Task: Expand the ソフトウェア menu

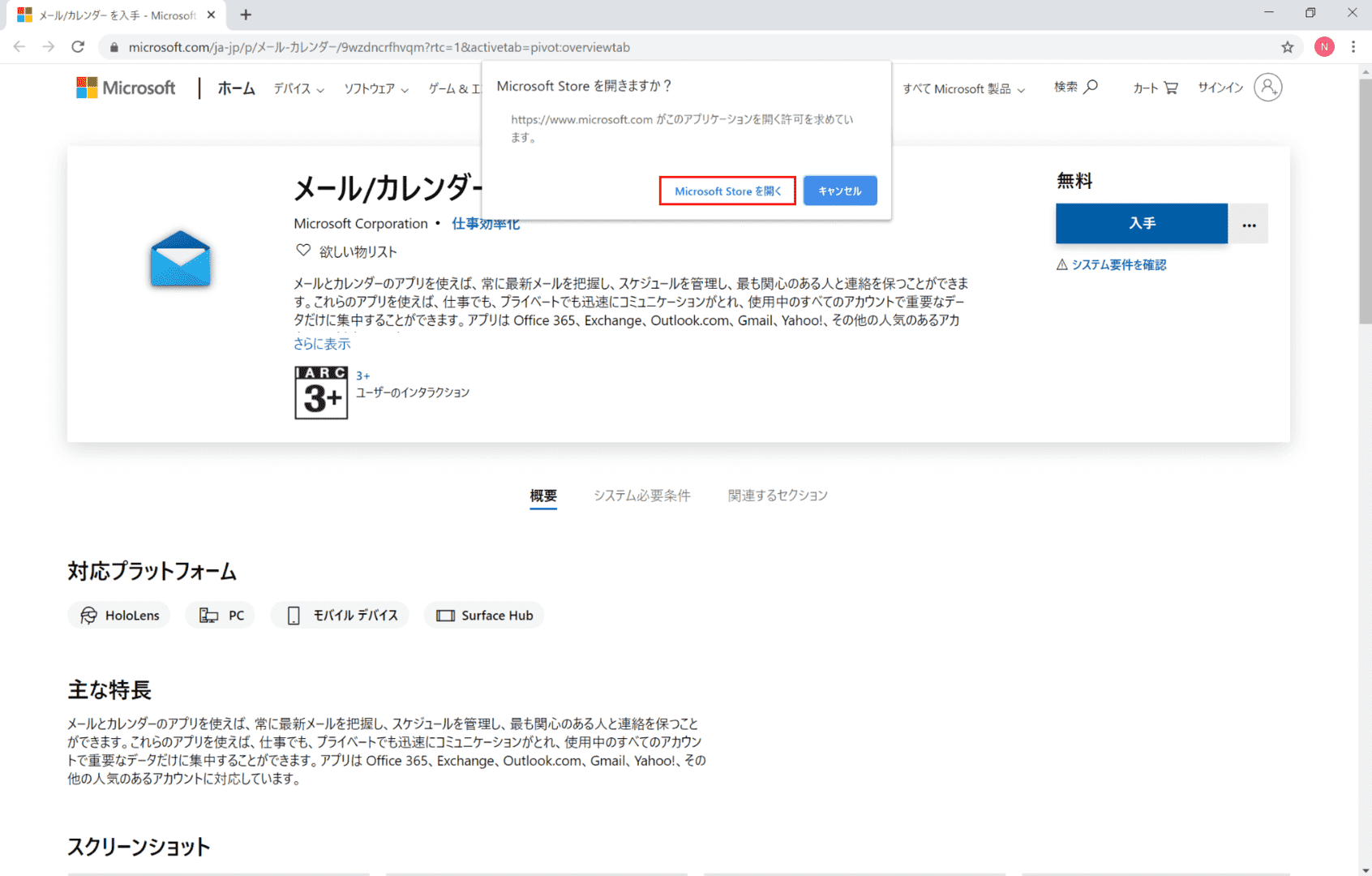Action: click(376, 88)
